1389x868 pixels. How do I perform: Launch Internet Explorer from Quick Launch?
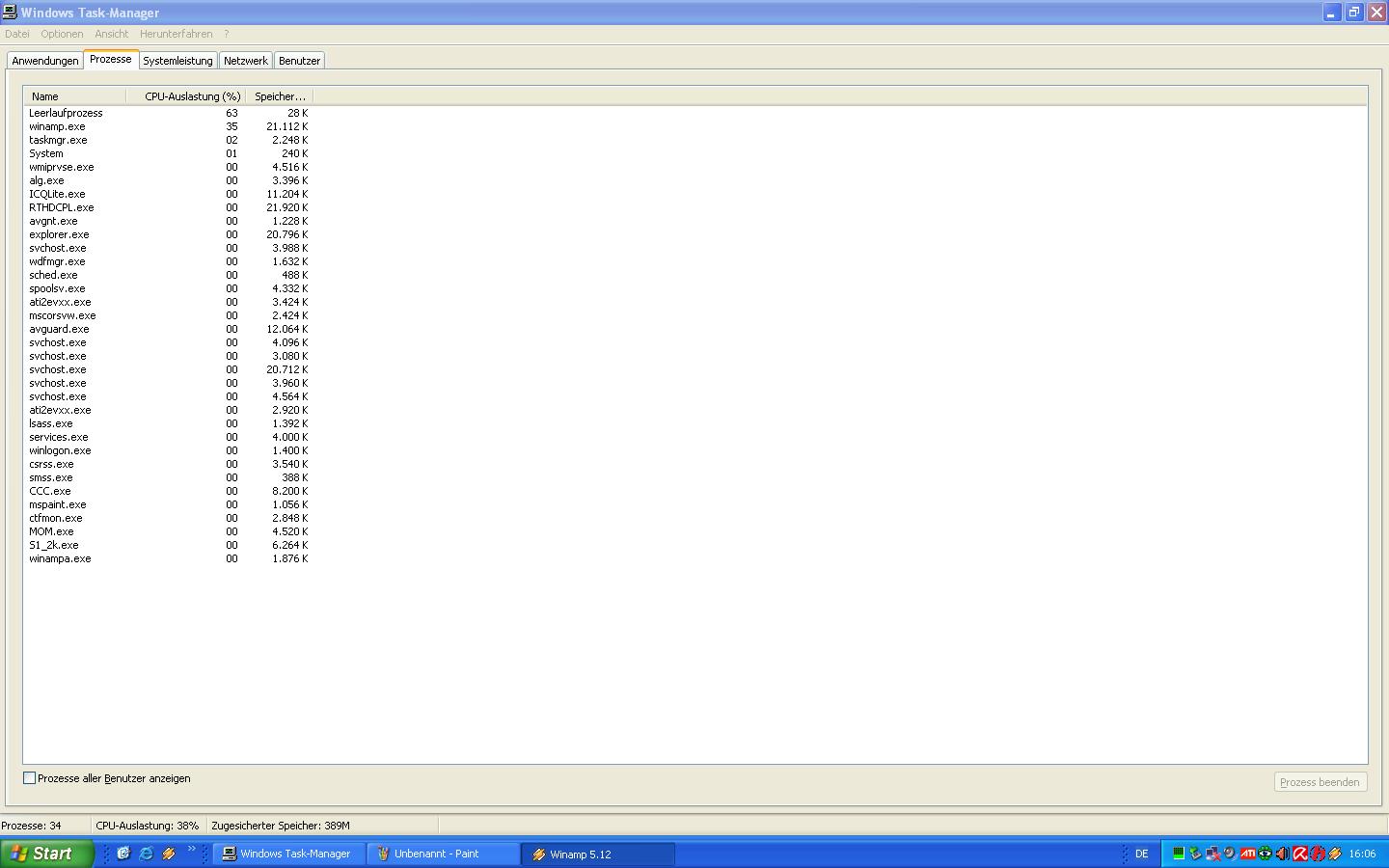pos(147,854)
